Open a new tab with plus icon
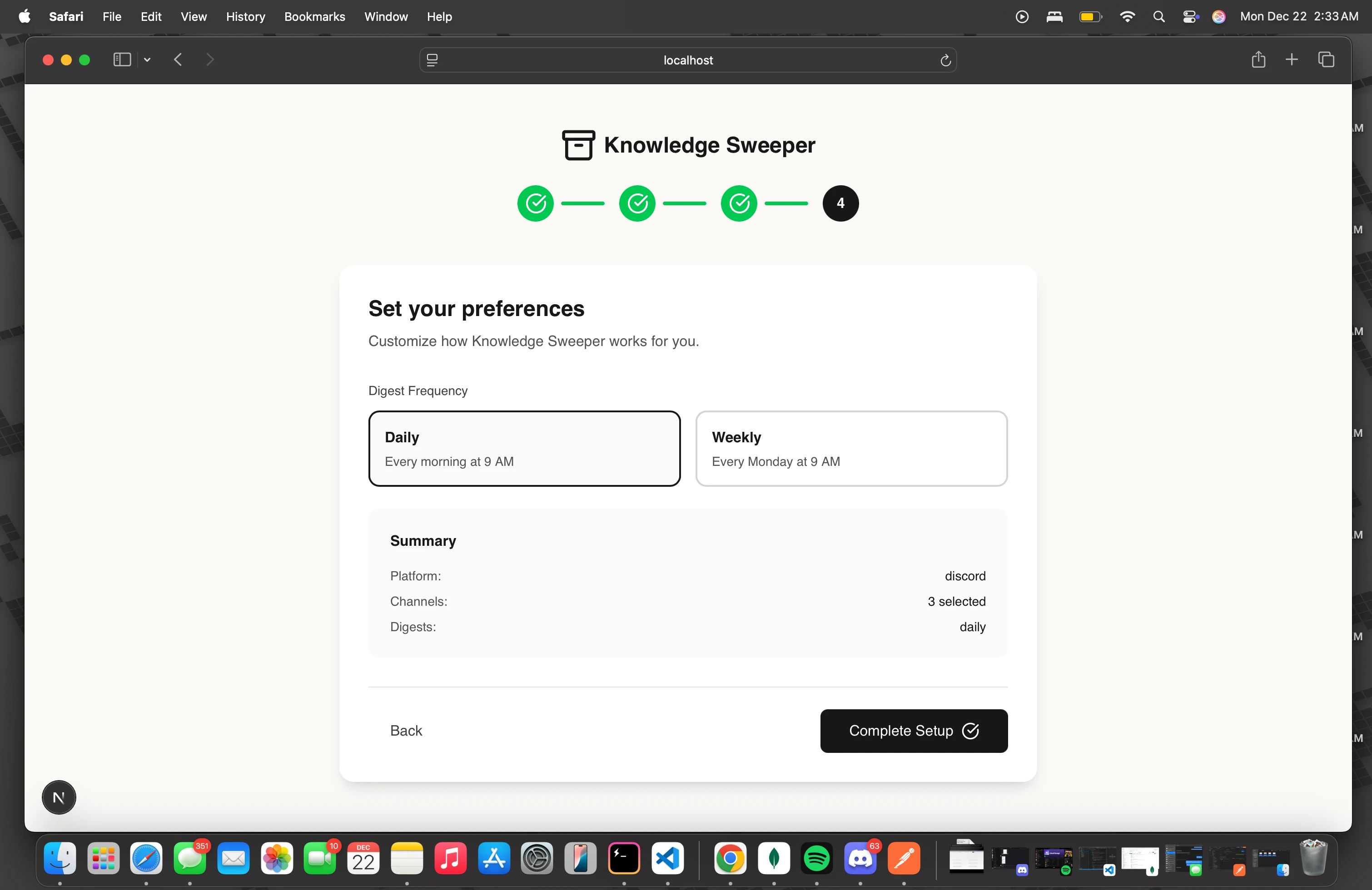 (1291, 60)
